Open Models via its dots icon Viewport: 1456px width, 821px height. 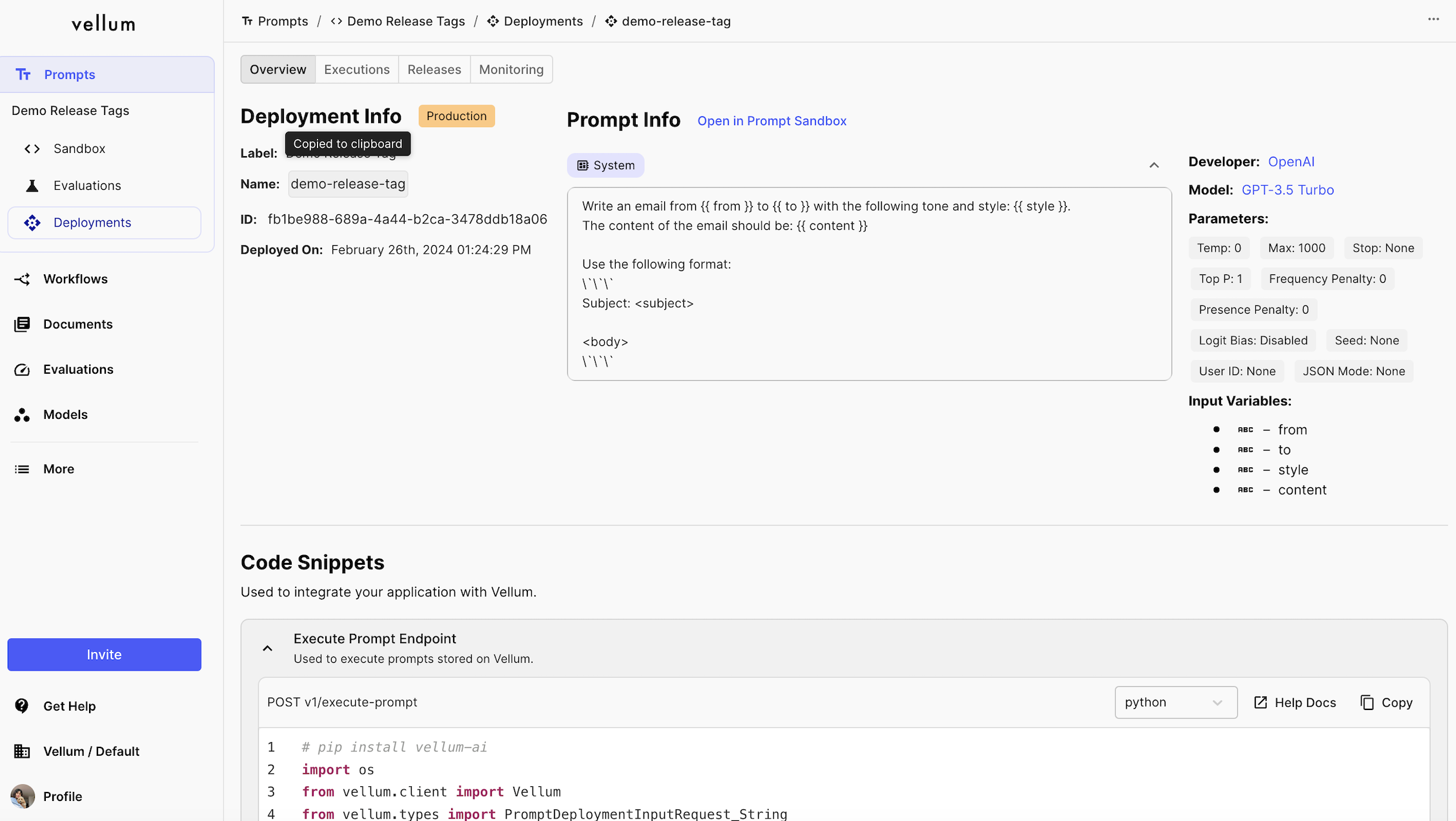(x=22, y=414)
